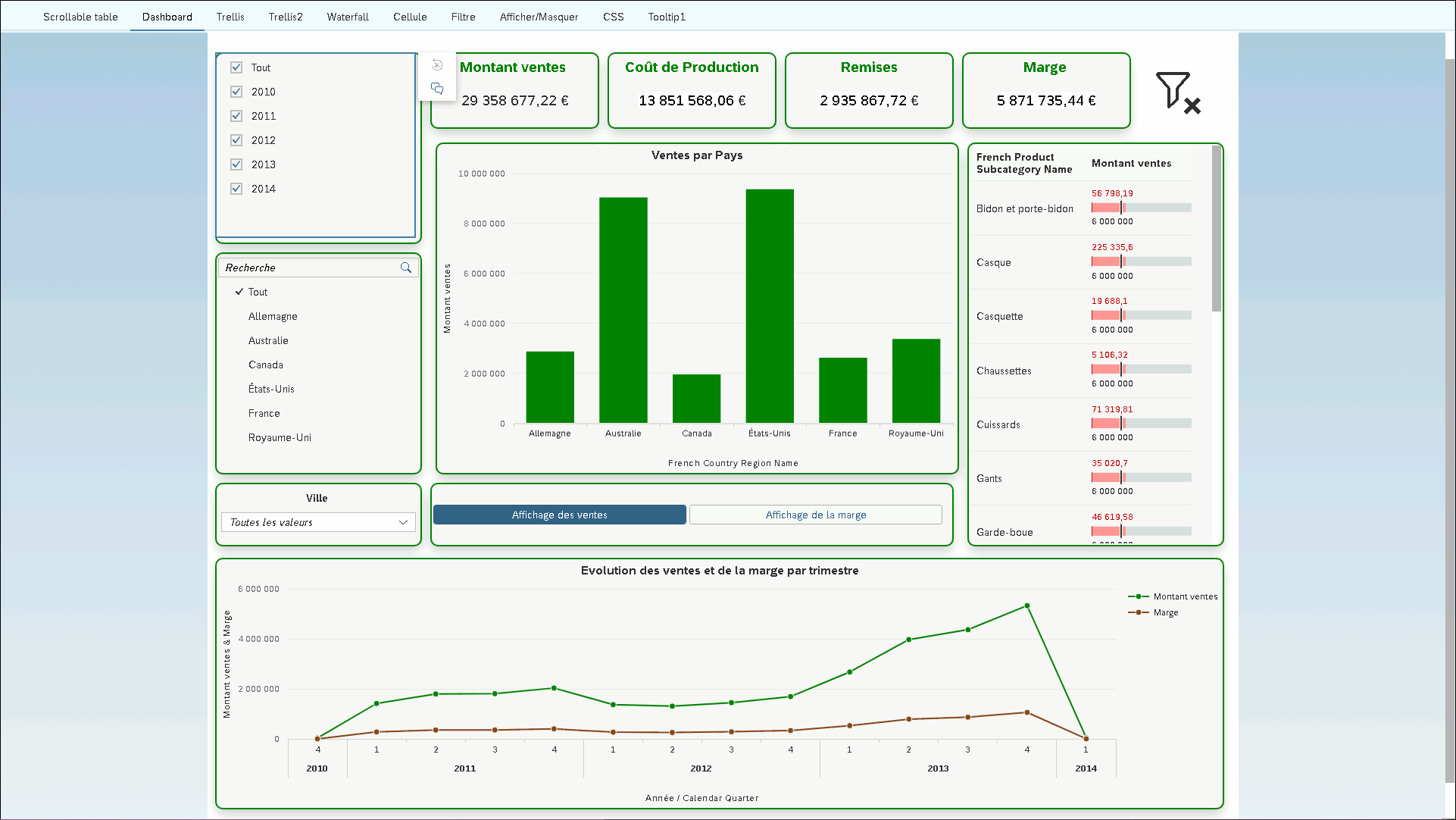Click the brown Marge legend marker

[1138, 612]
